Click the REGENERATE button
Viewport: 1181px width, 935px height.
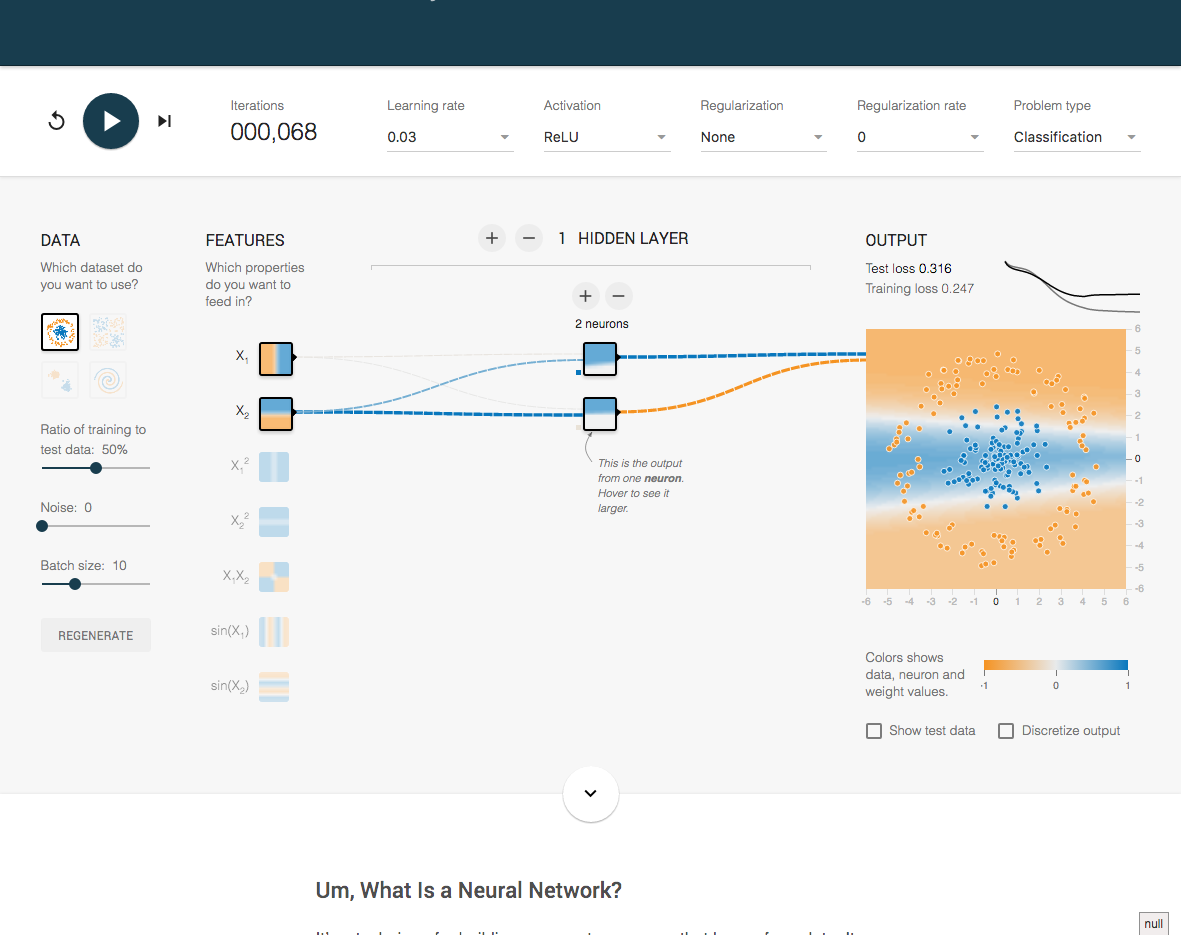point(96,635)
